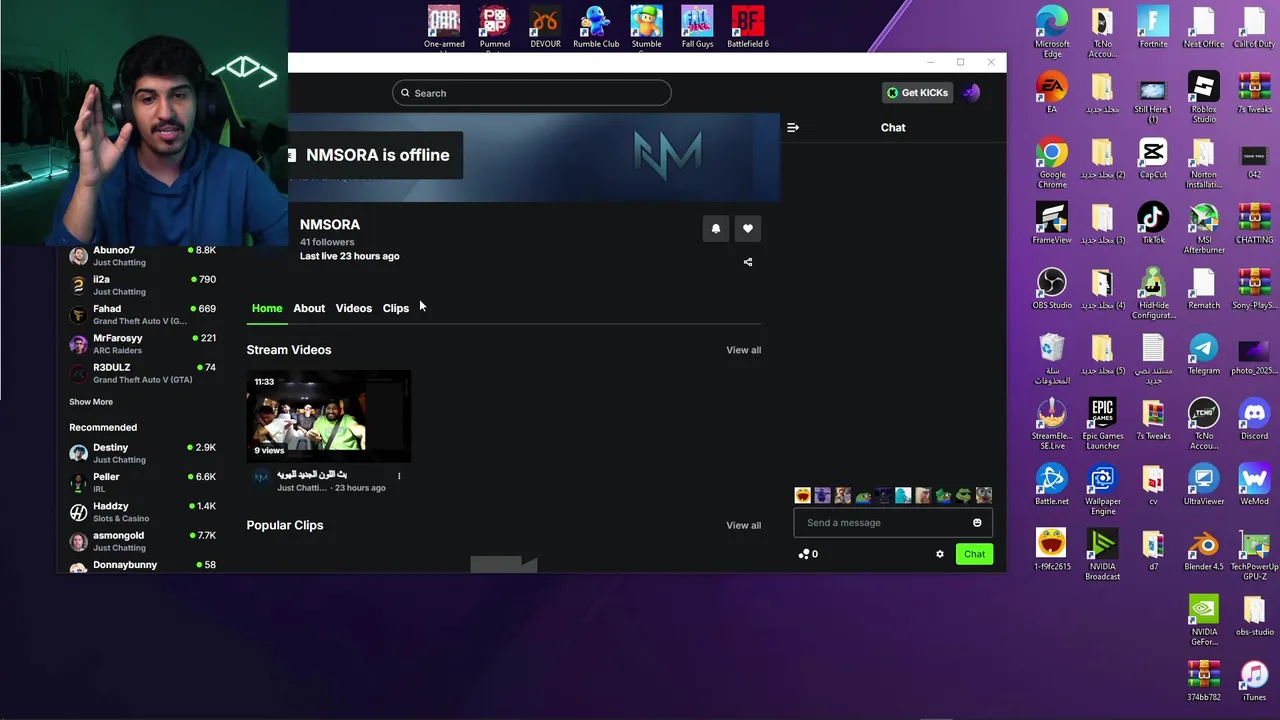Collapse the chat panel with the arrow icon
The image size is (1280, 720).
pos(793,128)
